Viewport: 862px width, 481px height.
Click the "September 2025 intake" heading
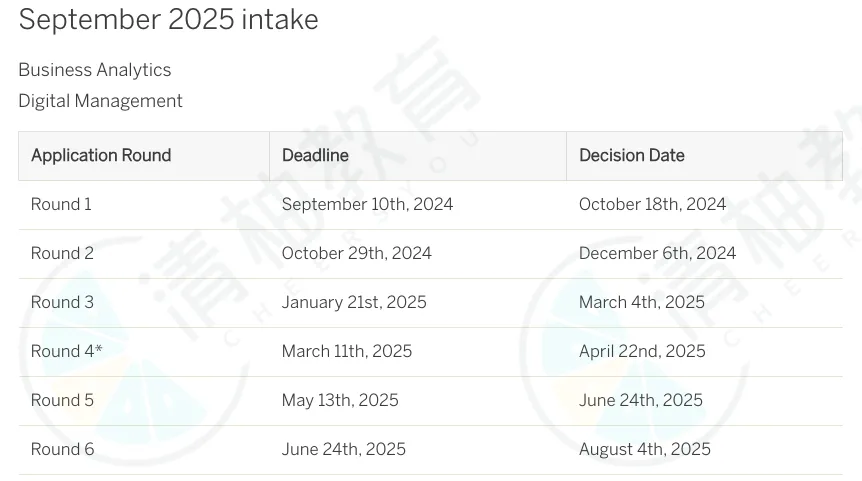(x=168, y=20)
